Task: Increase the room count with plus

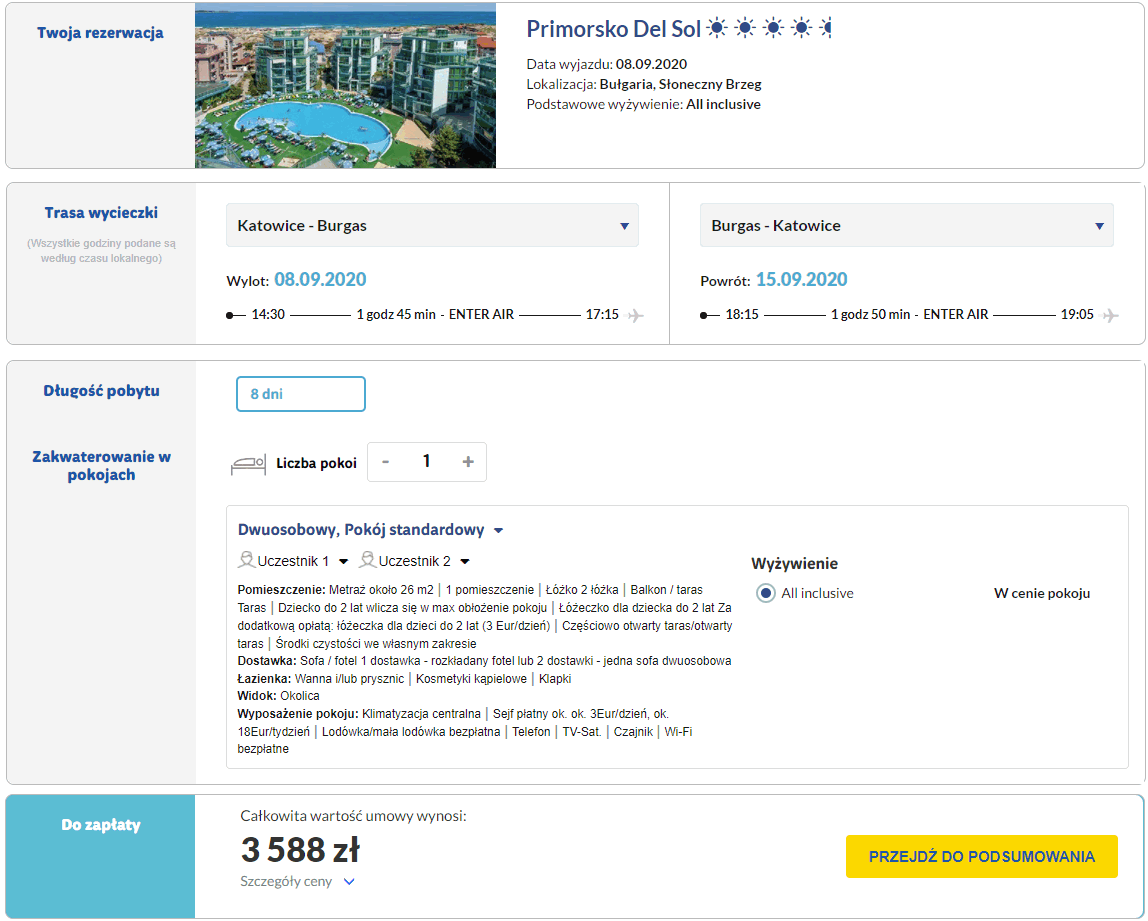Action: [468, 462]
